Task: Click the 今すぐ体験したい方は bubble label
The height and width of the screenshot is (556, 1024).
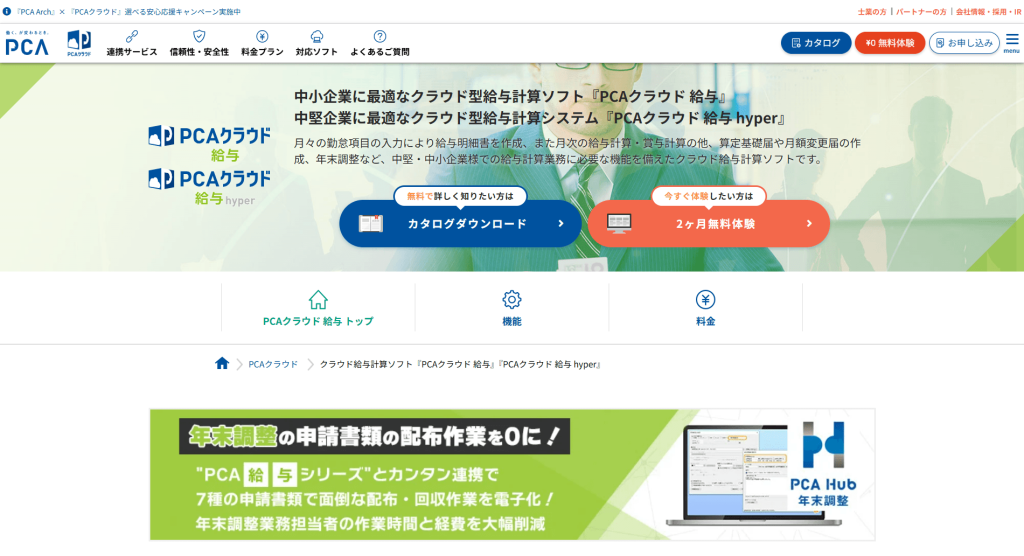Action: 709,196
